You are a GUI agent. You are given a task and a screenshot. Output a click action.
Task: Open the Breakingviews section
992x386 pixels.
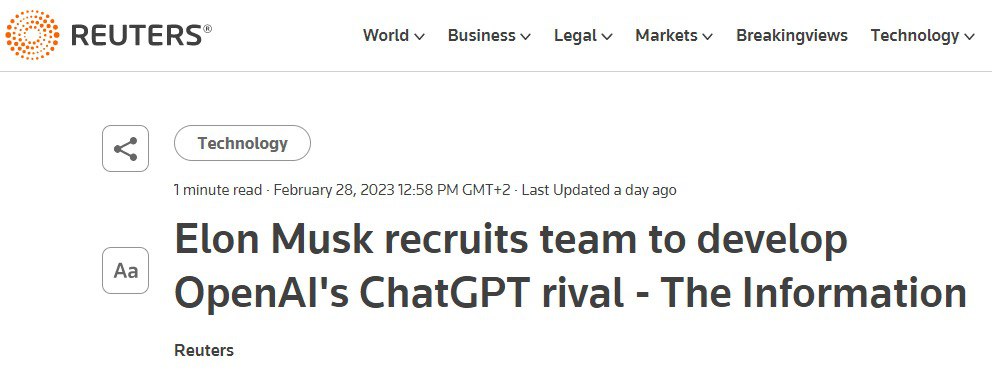(x=791, y=35)
